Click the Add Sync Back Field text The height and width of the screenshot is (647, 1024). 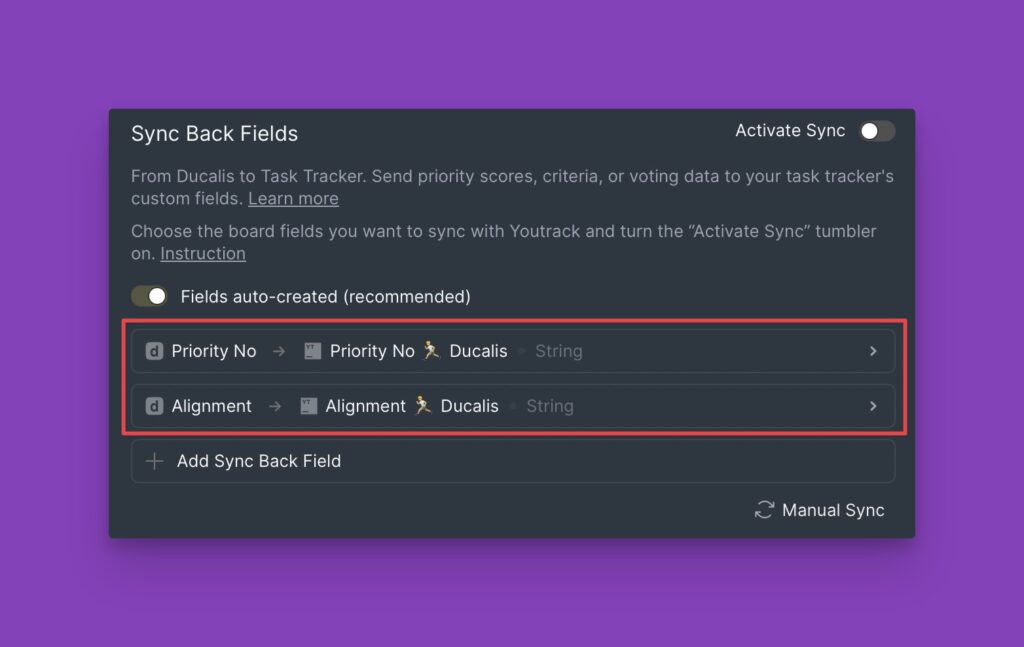[259, 461]
